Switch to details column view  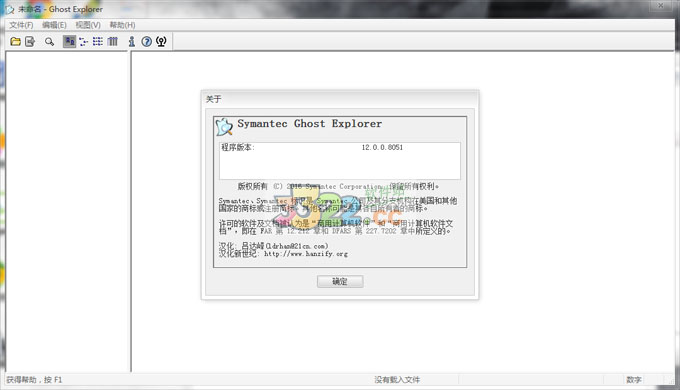[113, 42]
